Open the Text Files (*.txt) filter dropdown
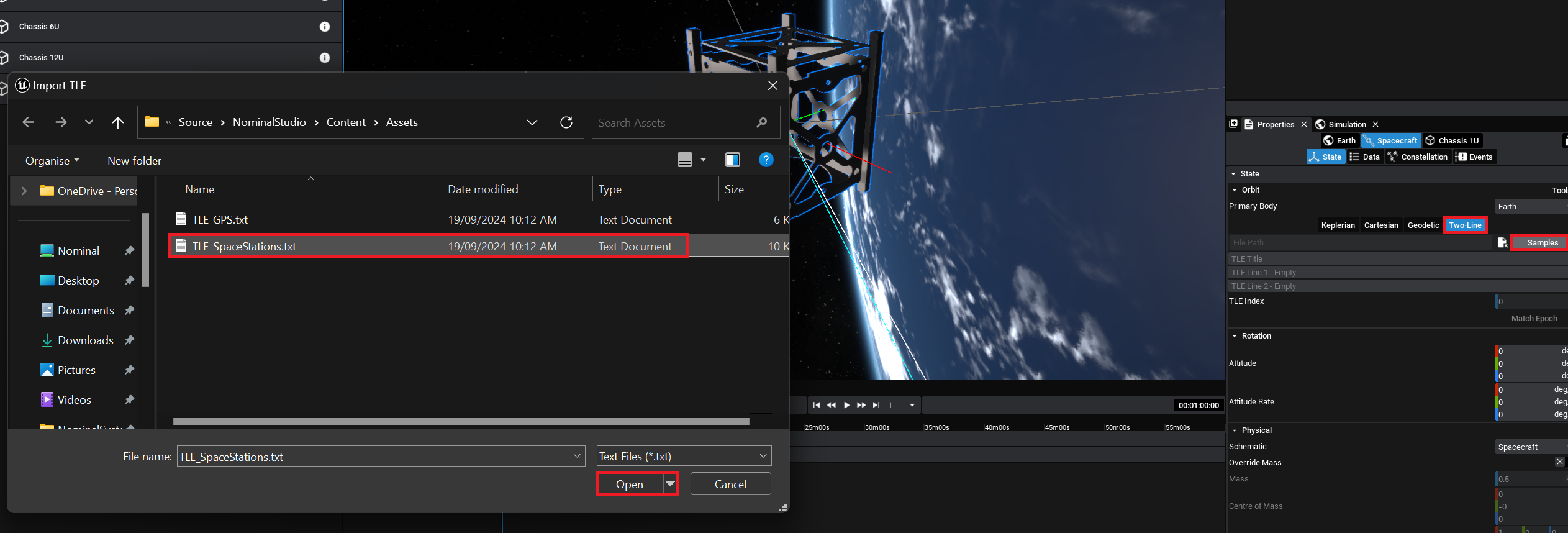1568x533 pixels. (684, 456)
